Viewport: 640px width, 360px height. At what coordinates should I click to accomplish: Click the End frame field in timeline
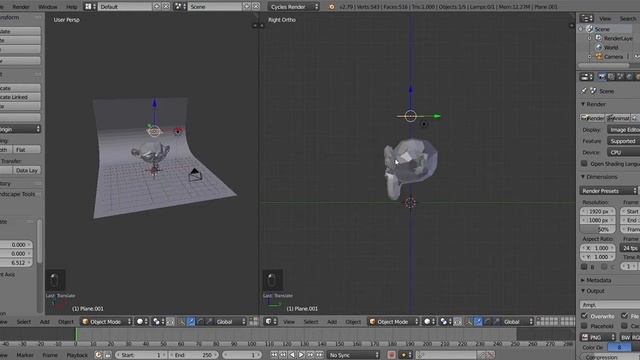point(193,355)
